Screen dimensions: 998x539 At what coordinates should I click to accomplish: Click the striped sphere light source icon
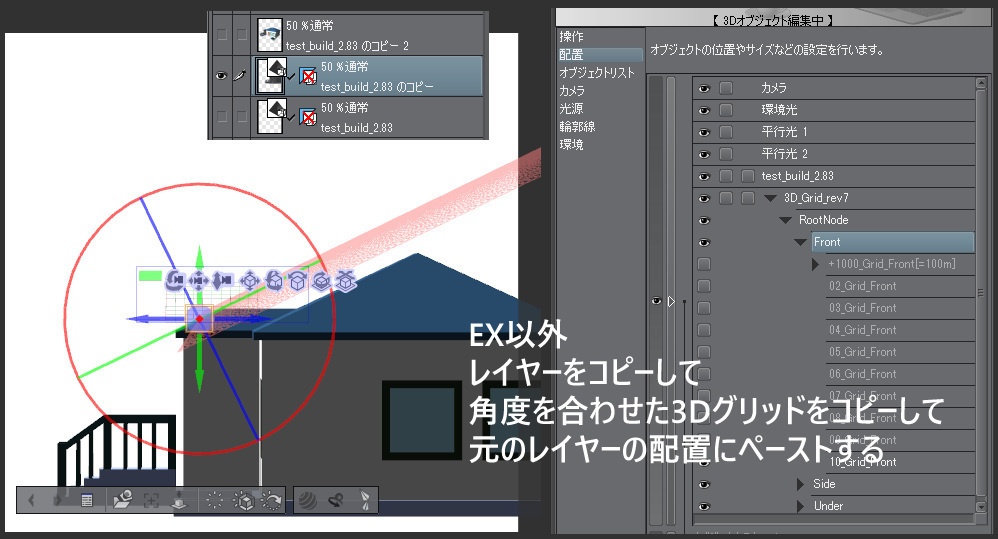[307, 501]
